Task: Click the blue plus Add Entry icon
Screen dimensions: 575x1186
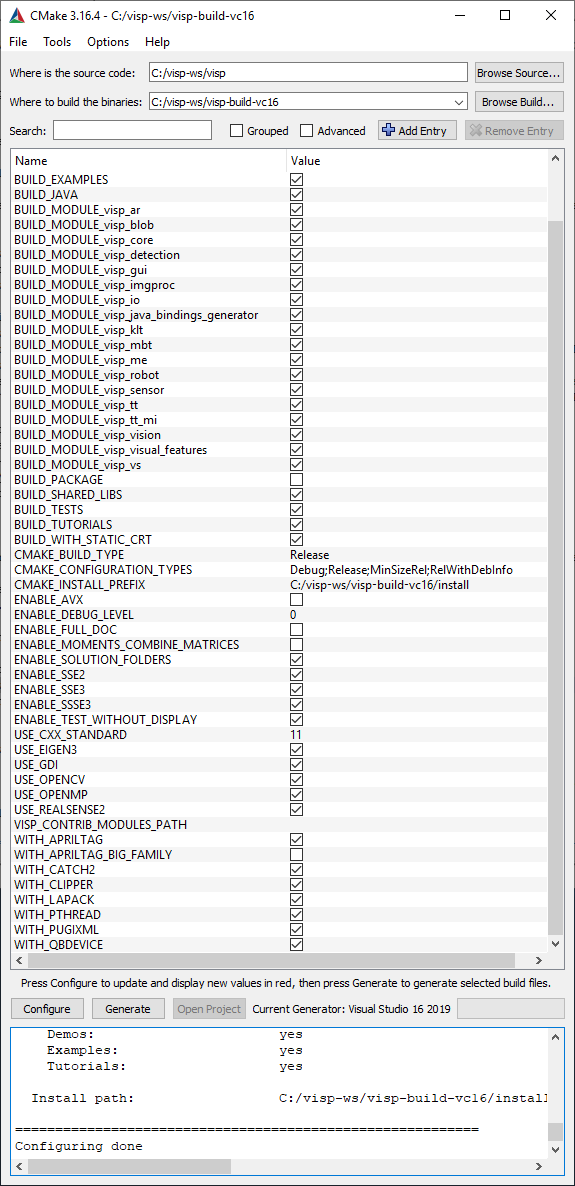Action: [x=388, y=130]
